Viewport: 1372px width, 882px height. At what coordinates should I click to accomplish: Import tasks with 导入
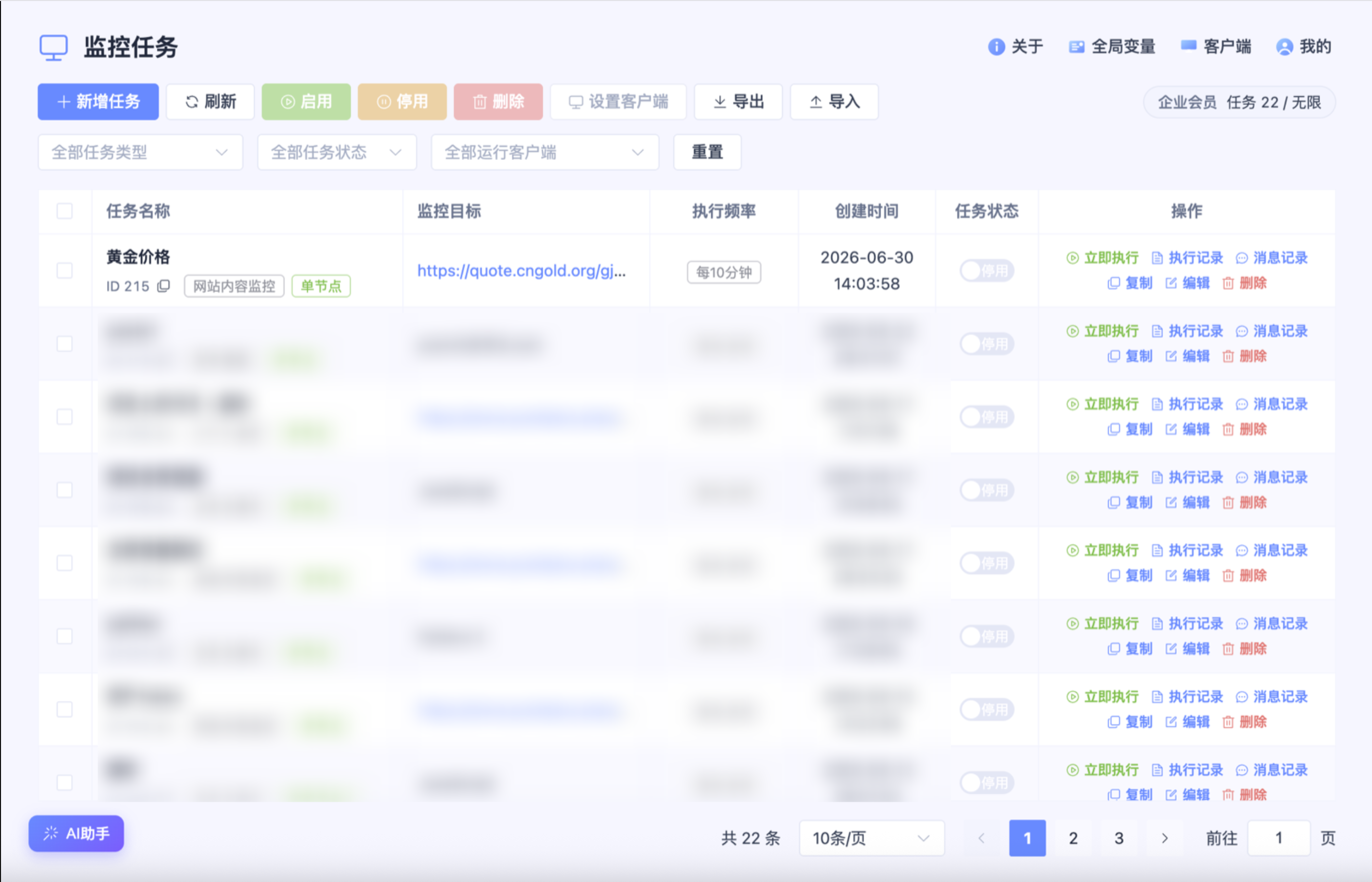(x=834, y=102)
